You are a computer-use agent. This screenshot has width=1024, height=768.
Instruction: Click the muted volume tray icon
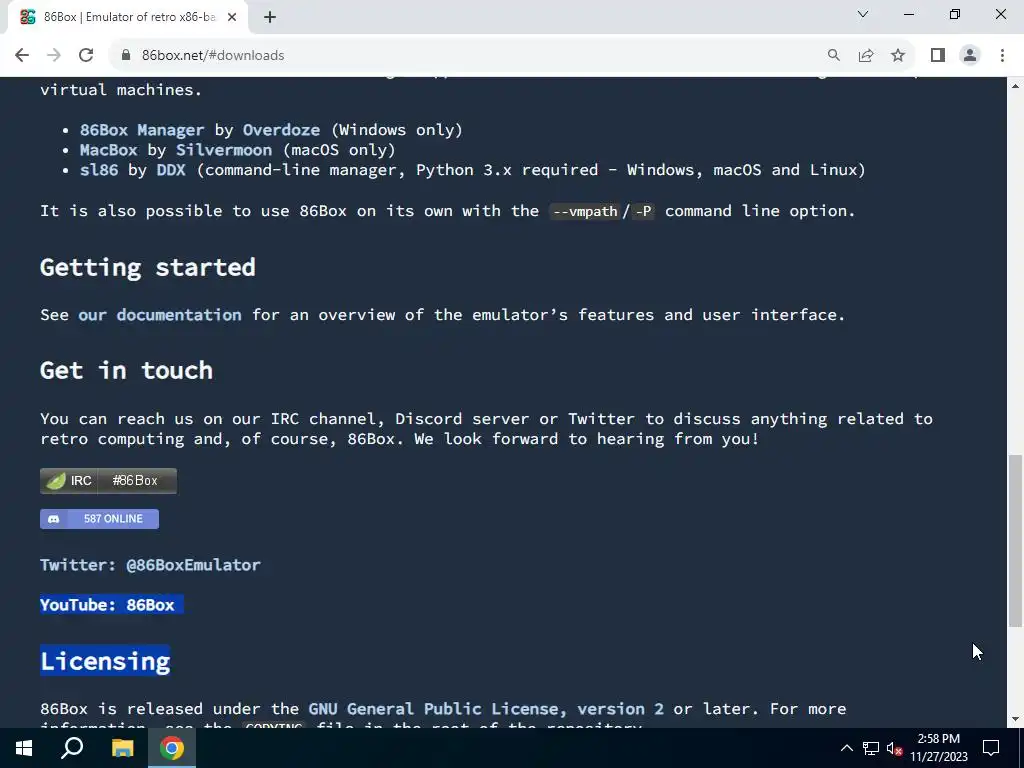click(x=894, y=748)
